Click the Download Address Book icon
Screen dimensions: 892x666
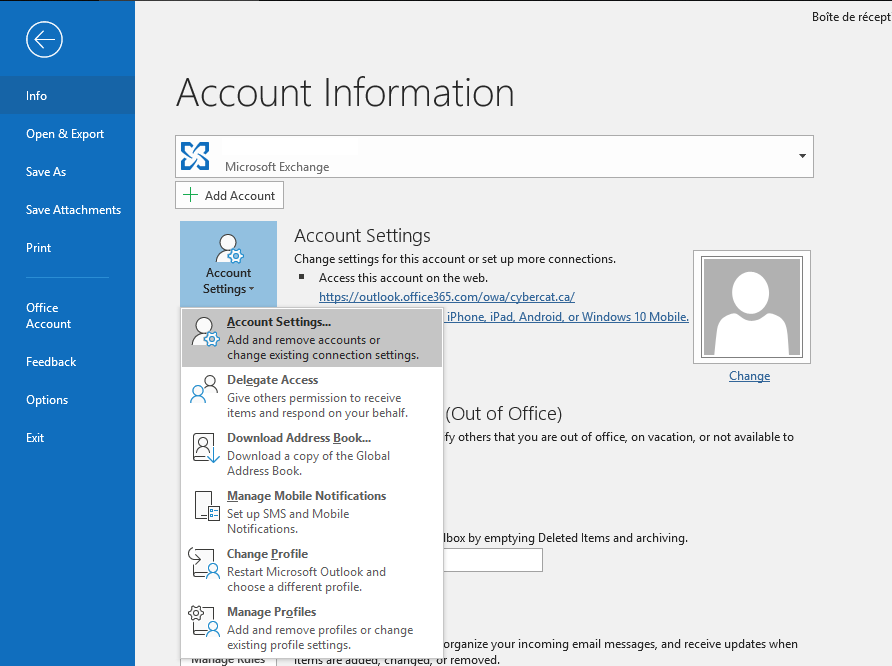coord(205,448)
